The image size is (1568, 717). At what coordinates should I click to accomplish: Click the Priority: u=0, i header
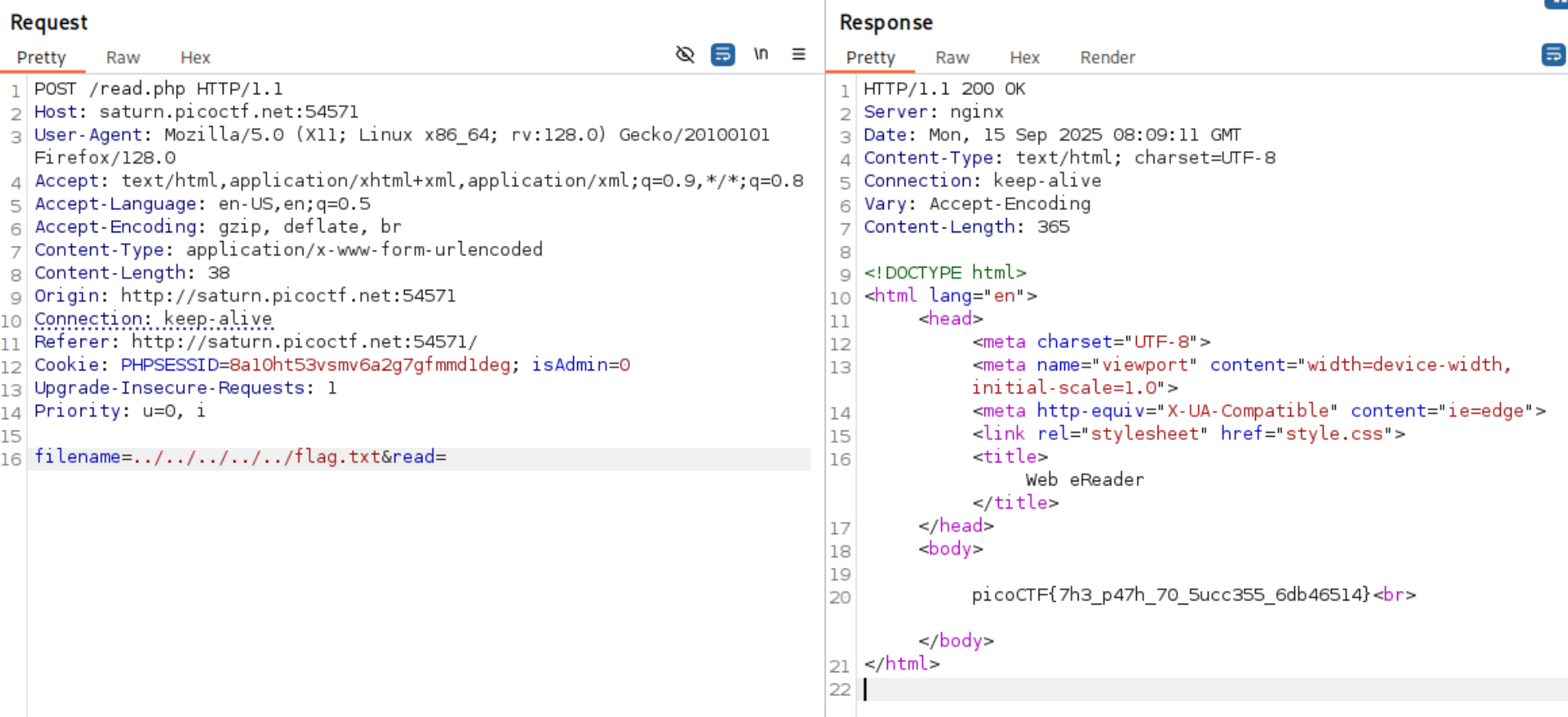[120, 411]
